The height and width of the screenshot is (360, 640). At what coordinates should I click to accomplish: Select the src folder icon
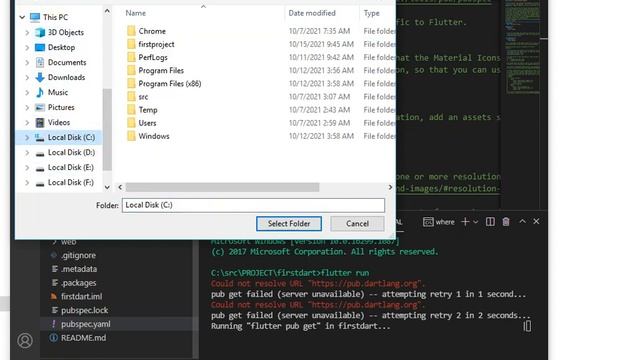pyautogui.click(x=131, y=97)
